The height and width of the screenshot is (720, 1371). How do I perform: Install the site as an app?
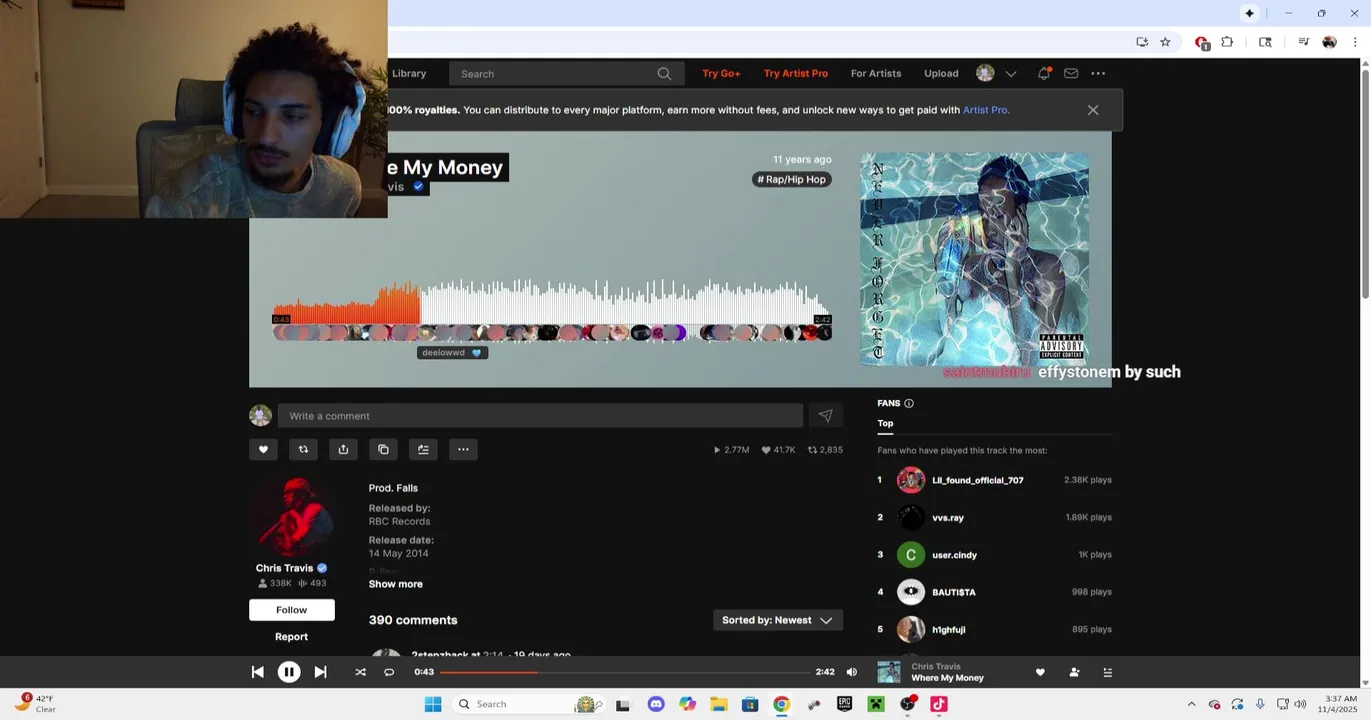click(x=1142, y=42)
